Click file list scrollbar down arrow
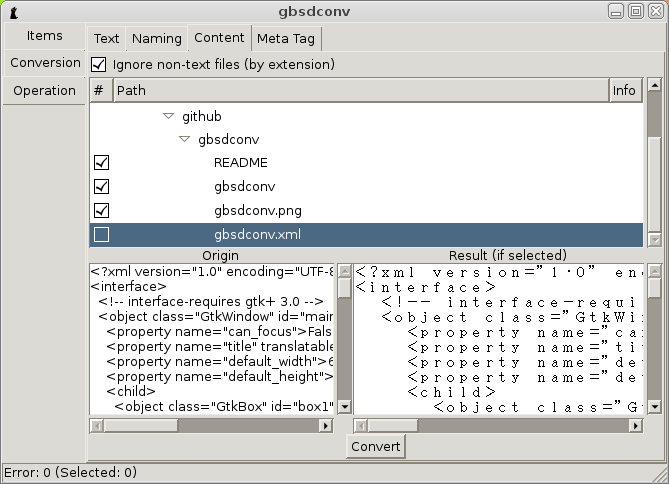This screenshot has height=484, width=669. point(654,239)
